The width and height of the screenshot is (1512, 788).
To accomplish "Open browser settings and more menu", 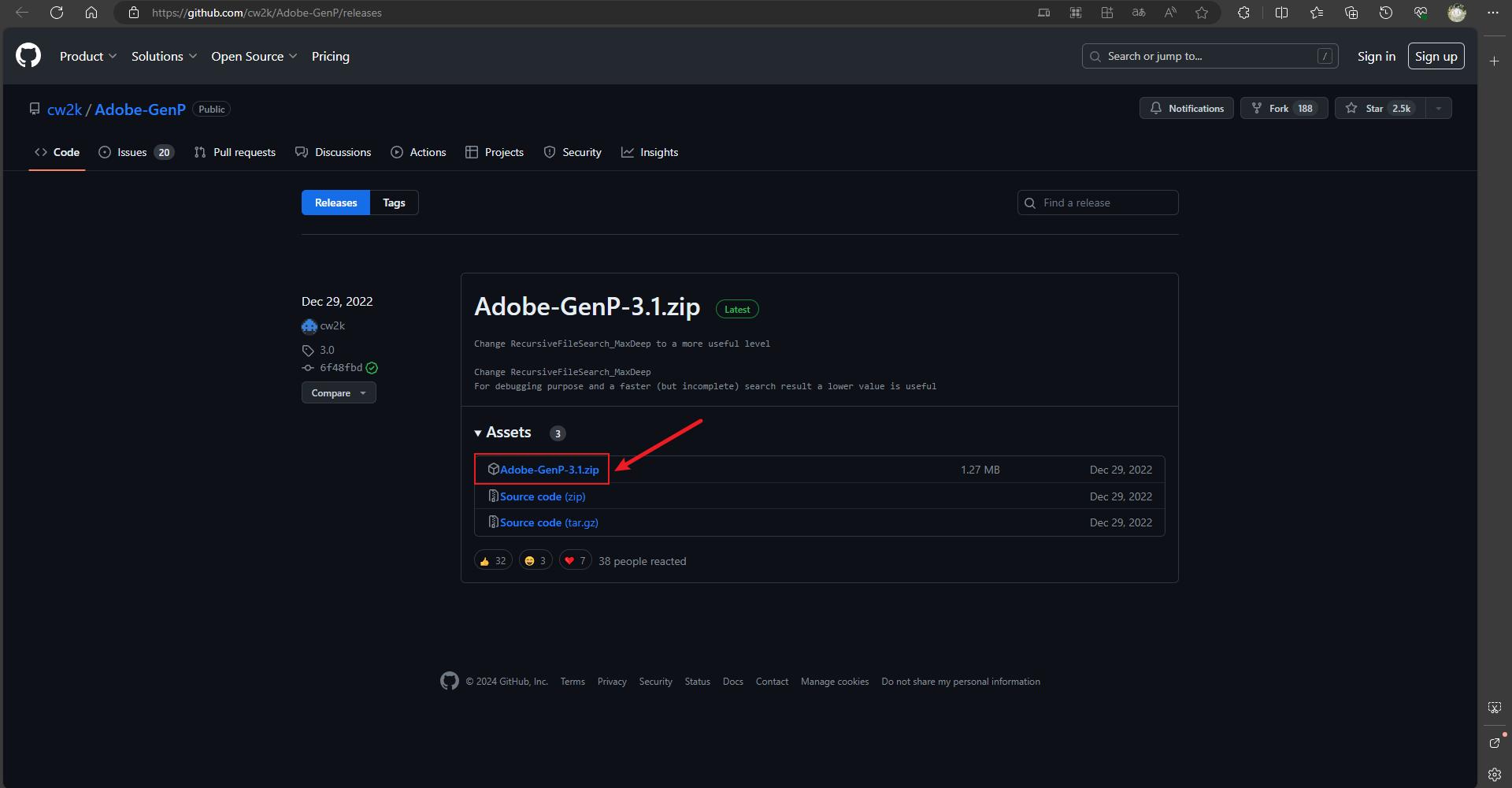I will 1492,13.
